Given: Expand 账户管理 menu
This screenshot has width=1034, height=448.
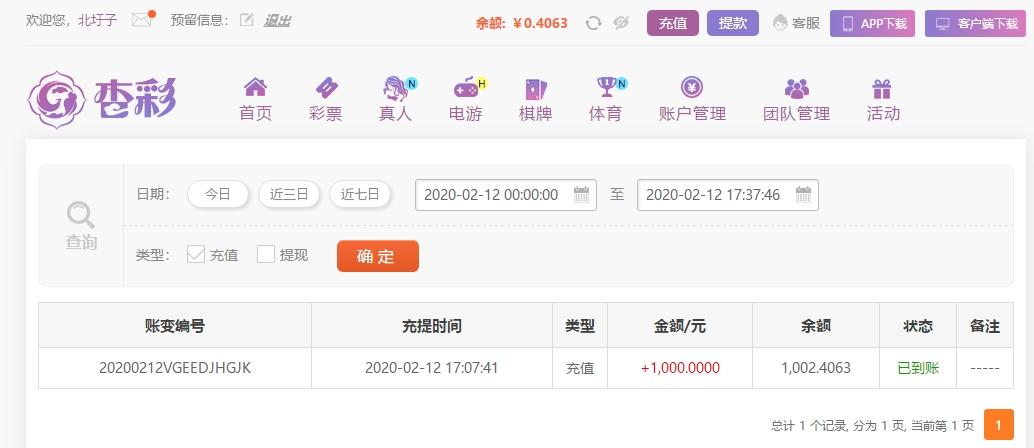Looking at the screenshot, I should coord(692,100).
